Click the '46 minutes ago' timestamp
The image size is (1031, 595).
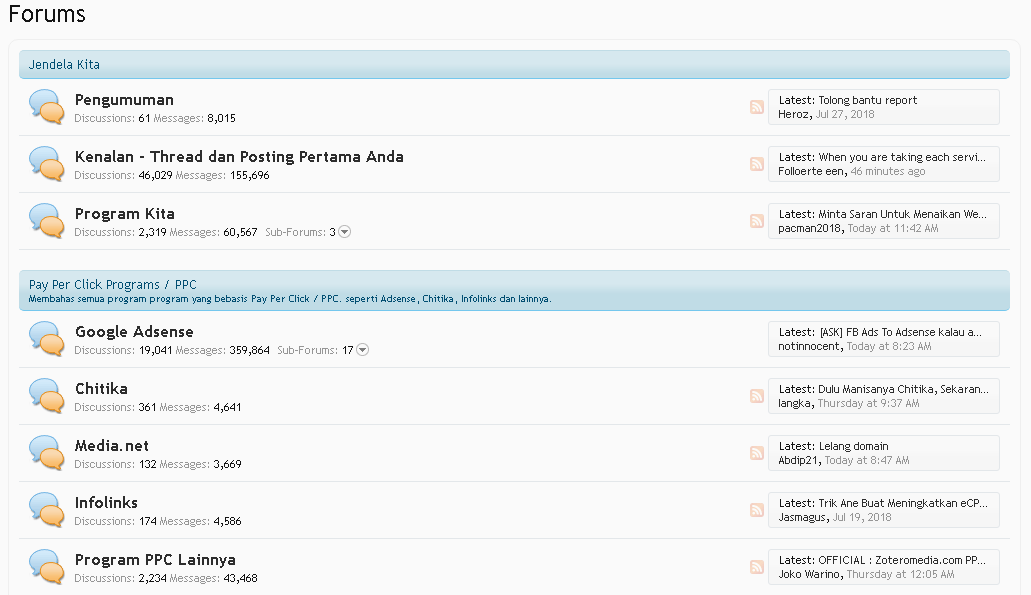(888, 172)
